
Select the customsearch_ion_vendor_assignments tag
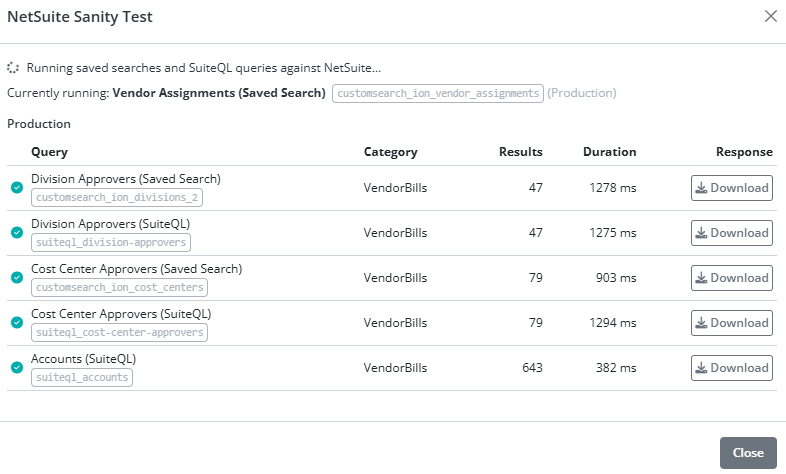(438, 93)
